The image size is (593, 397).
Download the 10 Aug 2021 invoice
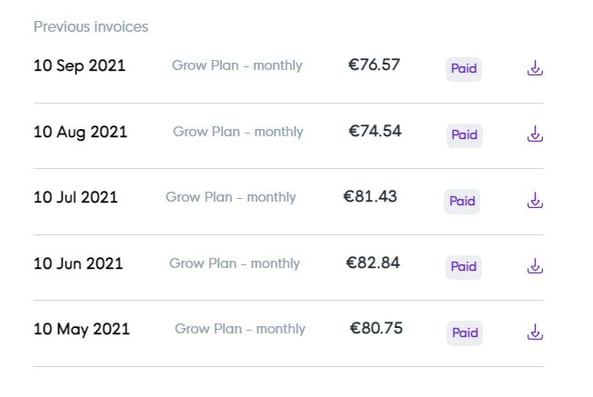(535, 134)
